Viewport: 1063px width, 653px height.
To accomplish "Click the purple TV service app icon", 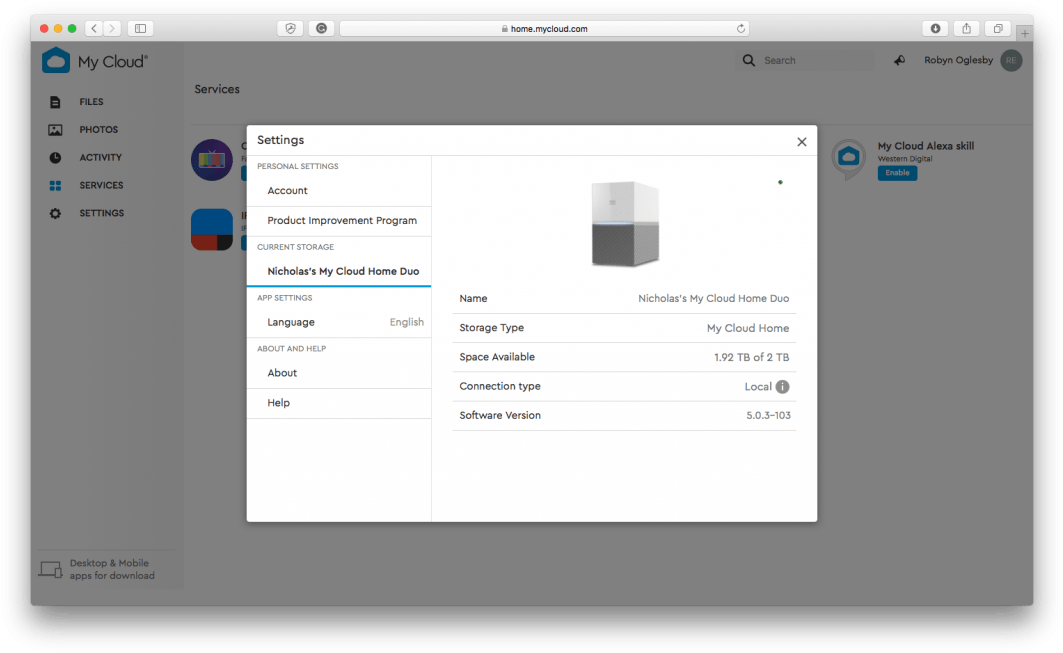I will coord(212,160).
